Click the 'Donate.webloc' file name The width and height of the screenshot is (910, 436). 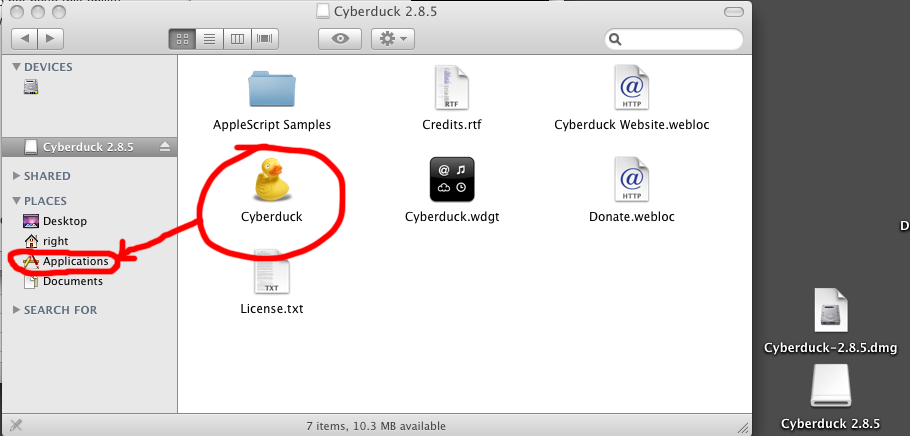631,217
